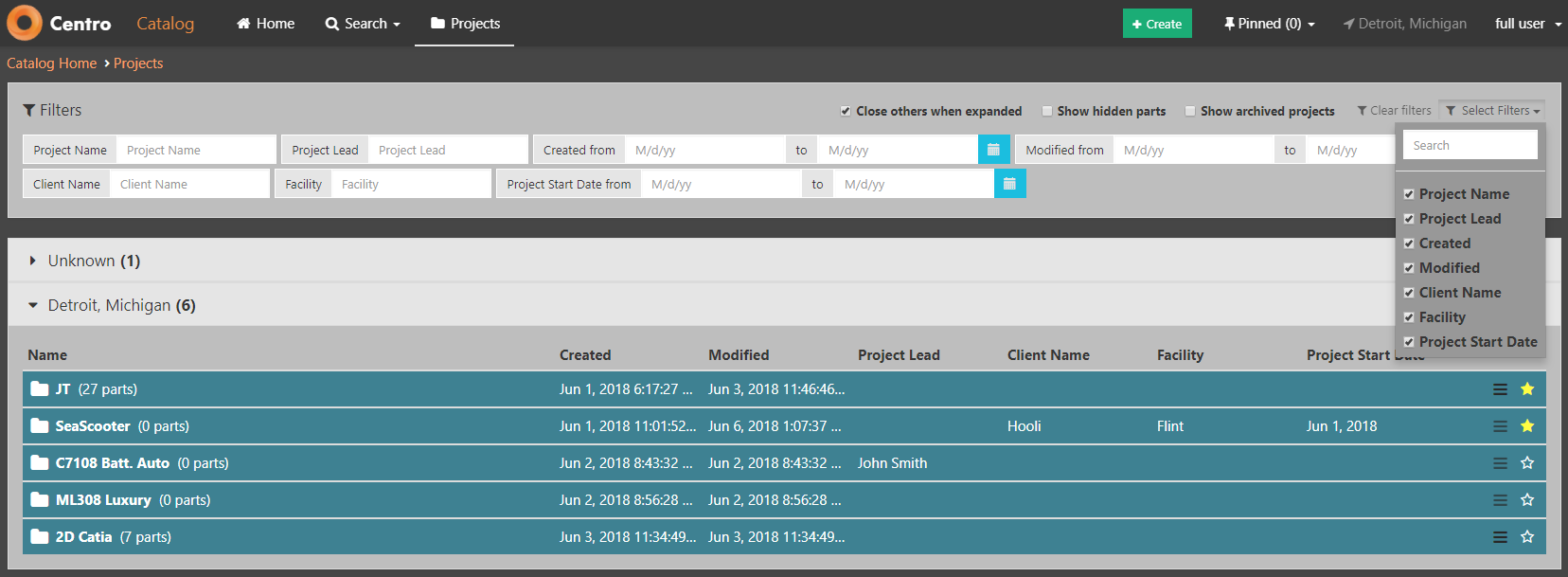Collapse the Detroit, Michigan (6) group
Screen dimensions: 1568x577
tap(33, 305)
